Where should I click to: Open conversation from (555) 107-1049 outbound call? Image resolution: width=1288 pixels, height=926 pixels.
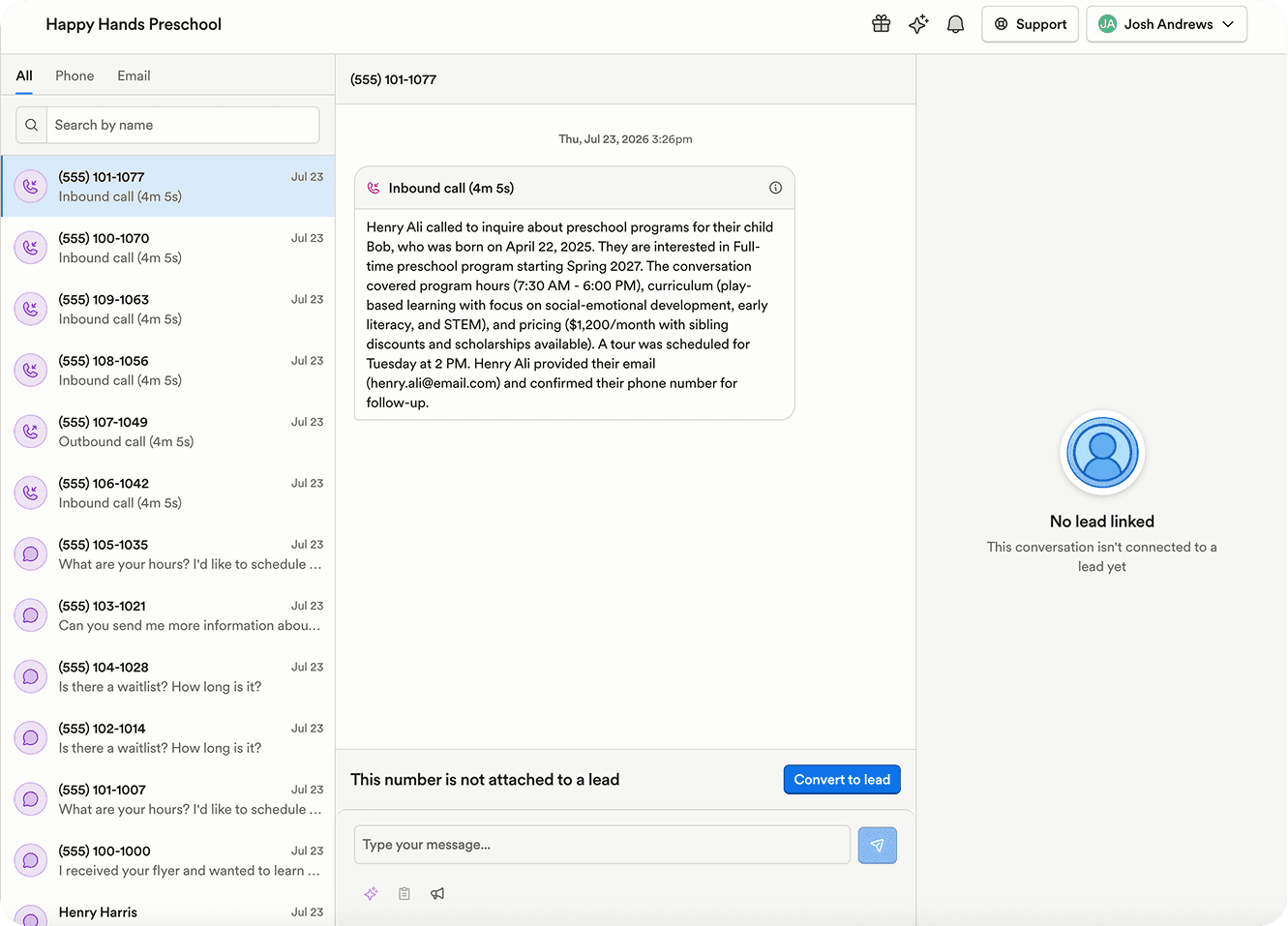(167, 432)
